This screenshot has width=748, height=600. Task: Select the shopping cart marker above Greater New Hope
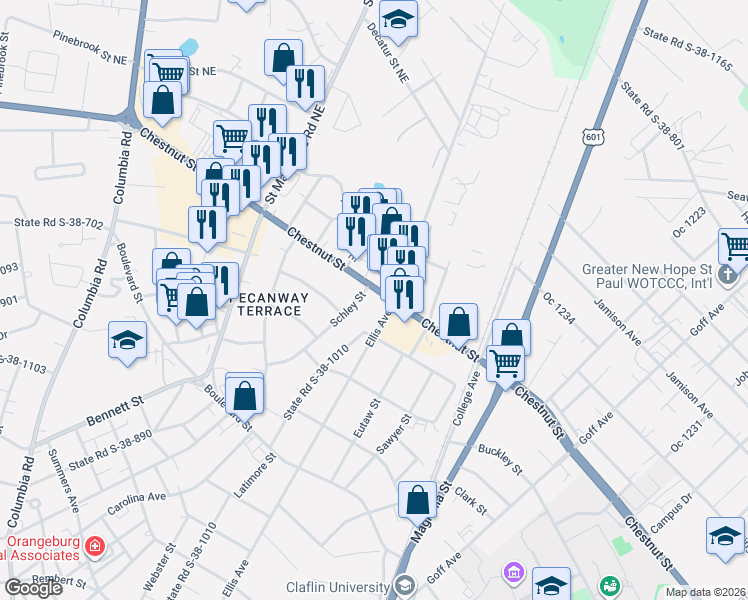tap(735, 247)
